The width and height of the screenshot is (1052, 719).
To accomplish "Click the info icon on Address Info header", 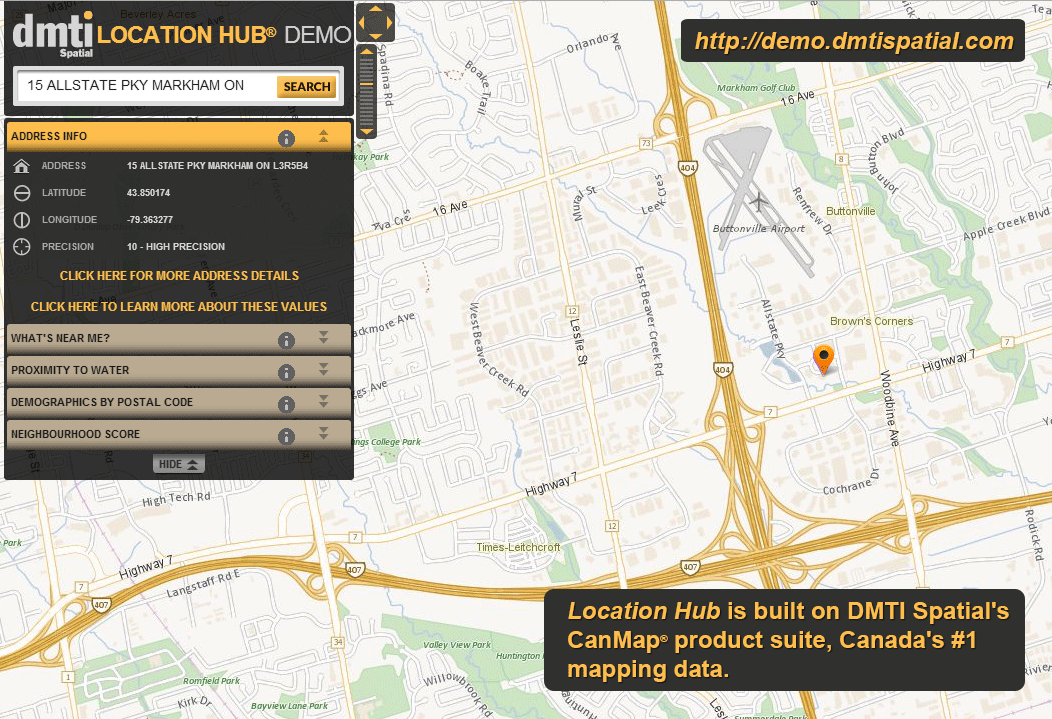I will (286, 138).
